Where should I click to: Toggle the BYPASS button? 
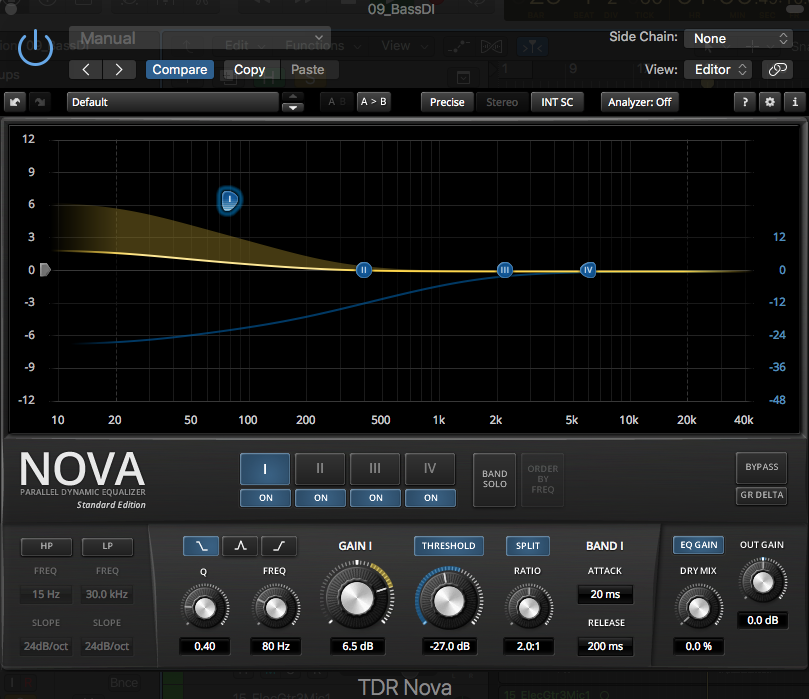coord(762,467)
